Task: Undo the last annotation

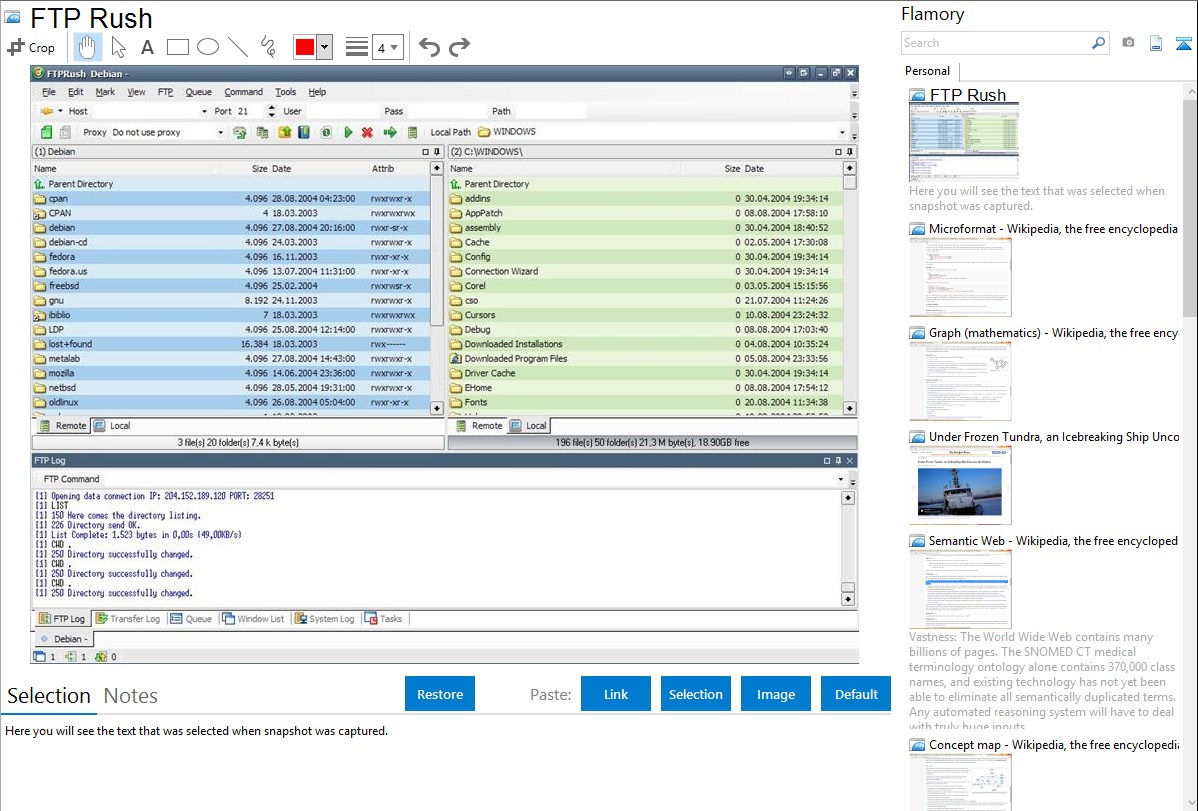Action: click(x=429, y=47)
